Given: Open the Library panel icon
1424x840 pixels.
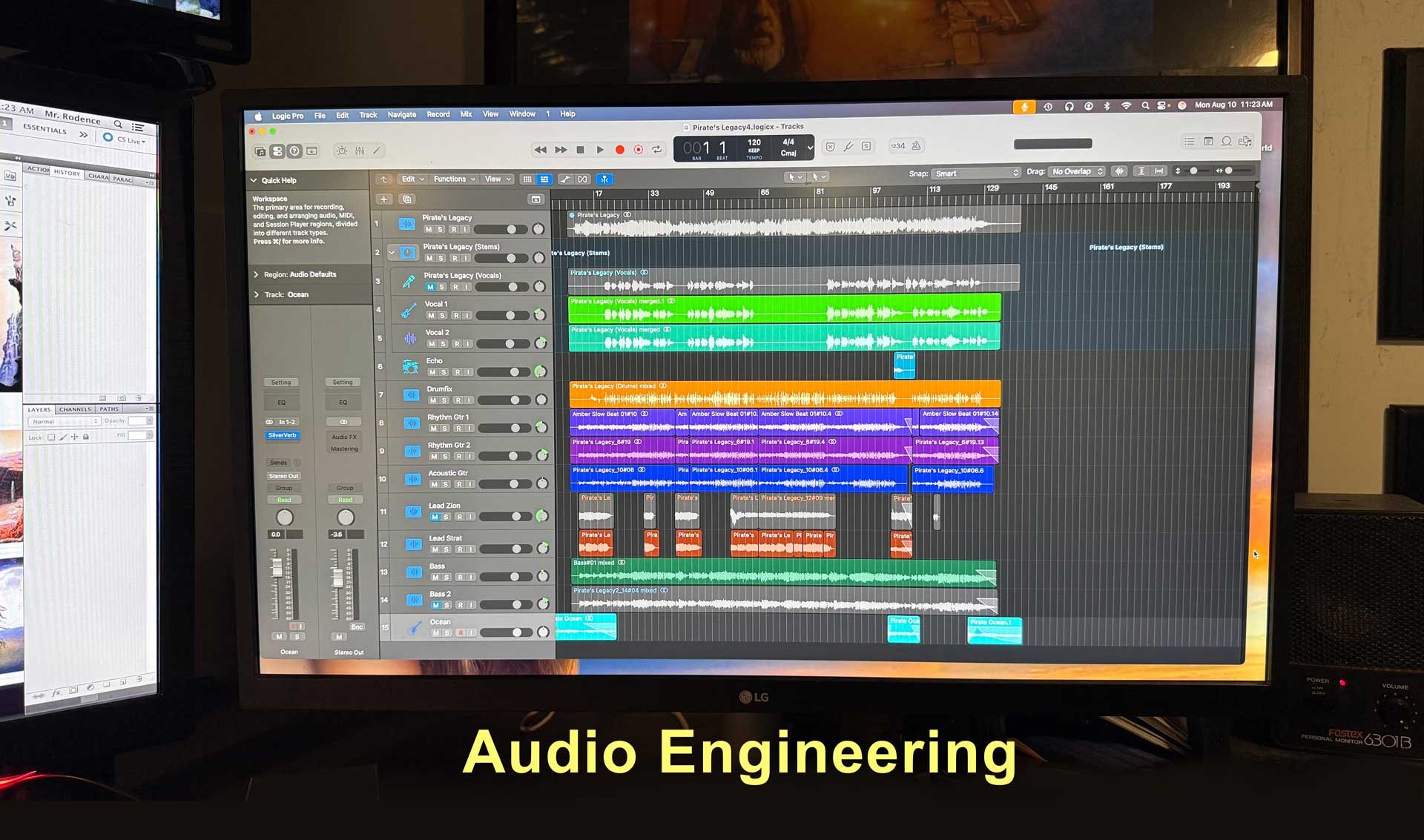Looking at the screenshot, I should [260, 151].
